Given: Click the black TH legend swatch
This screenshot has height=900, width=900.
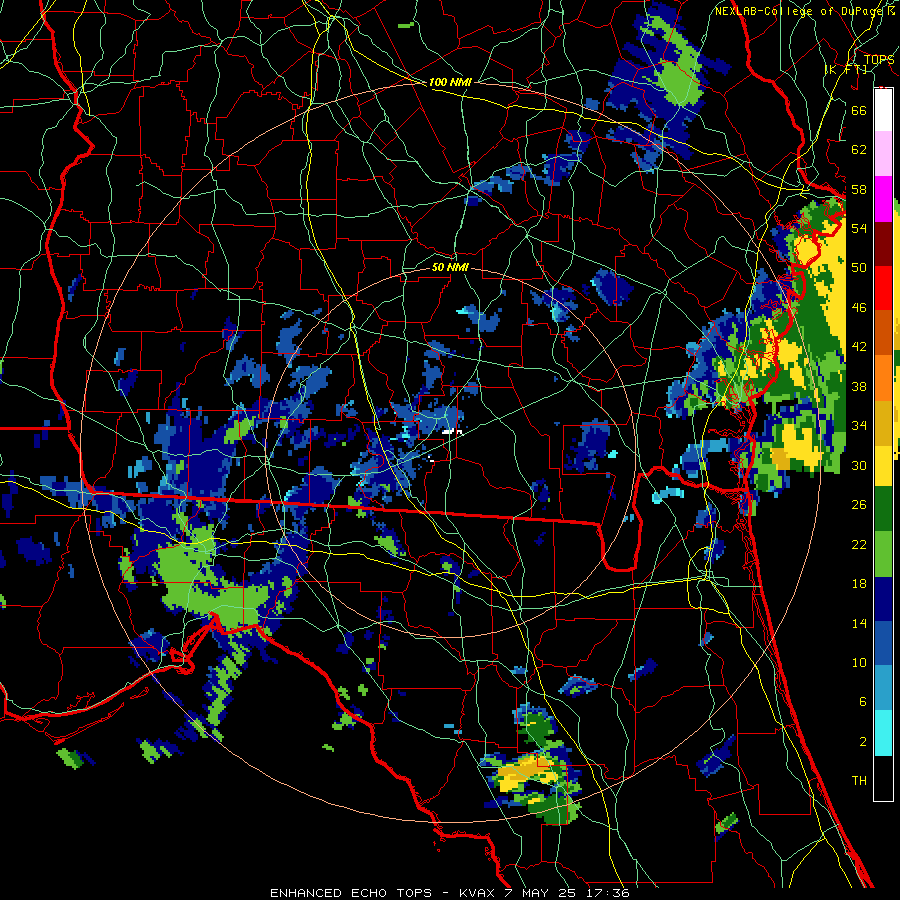Looking at the screenshot, I should coord(883,778).
